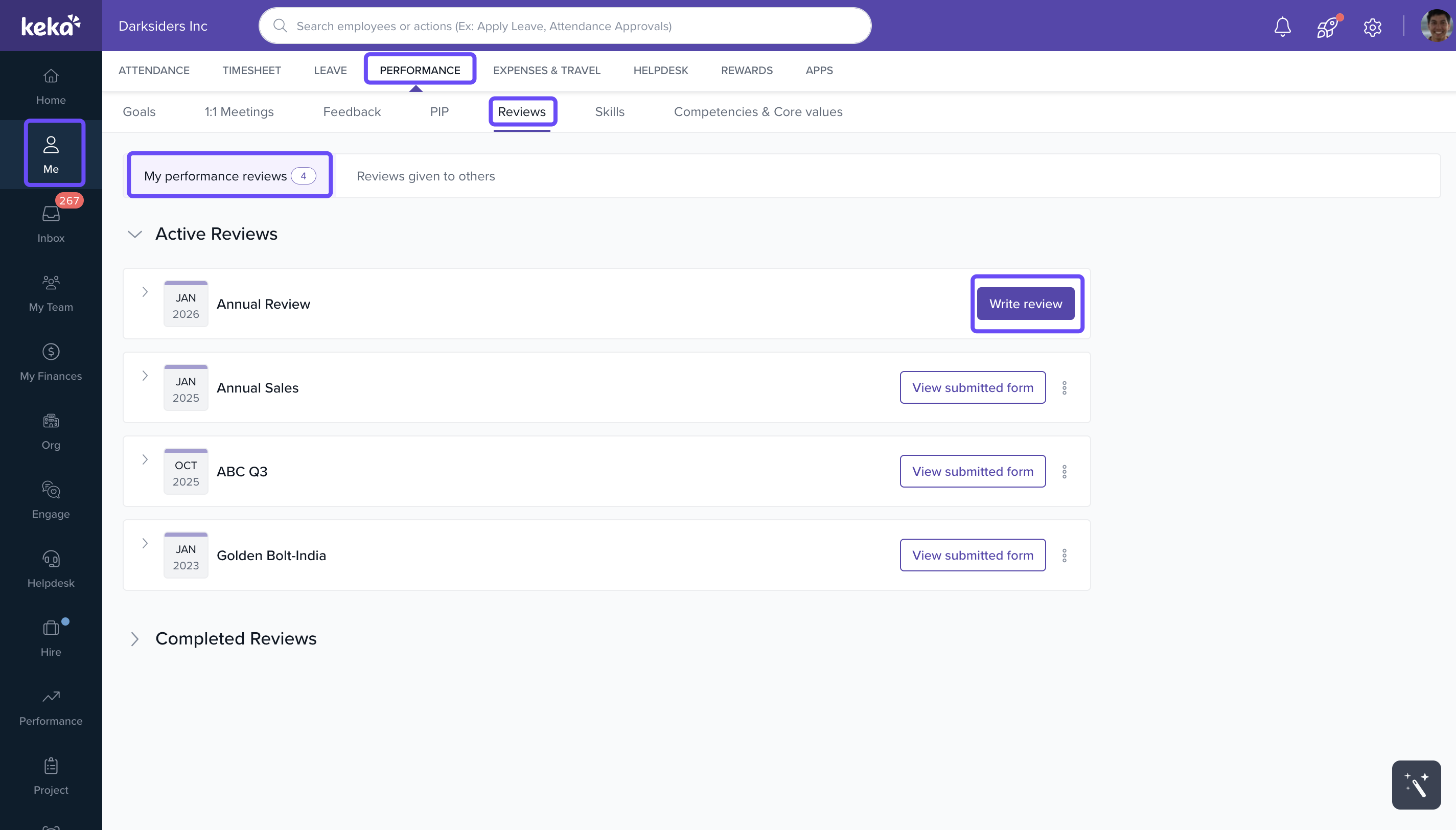Go to the Feedback sub-tab
This screenshot has width=1456, height=830.
tap(352, 112)
